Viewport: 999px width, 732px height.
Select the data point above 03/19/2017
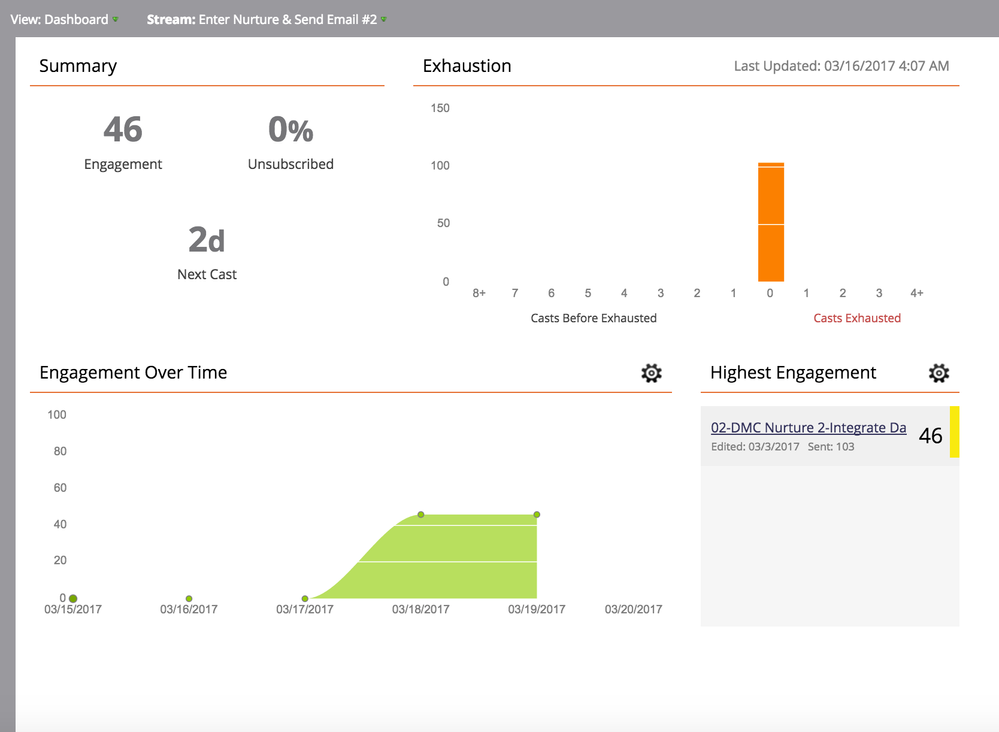536,514
